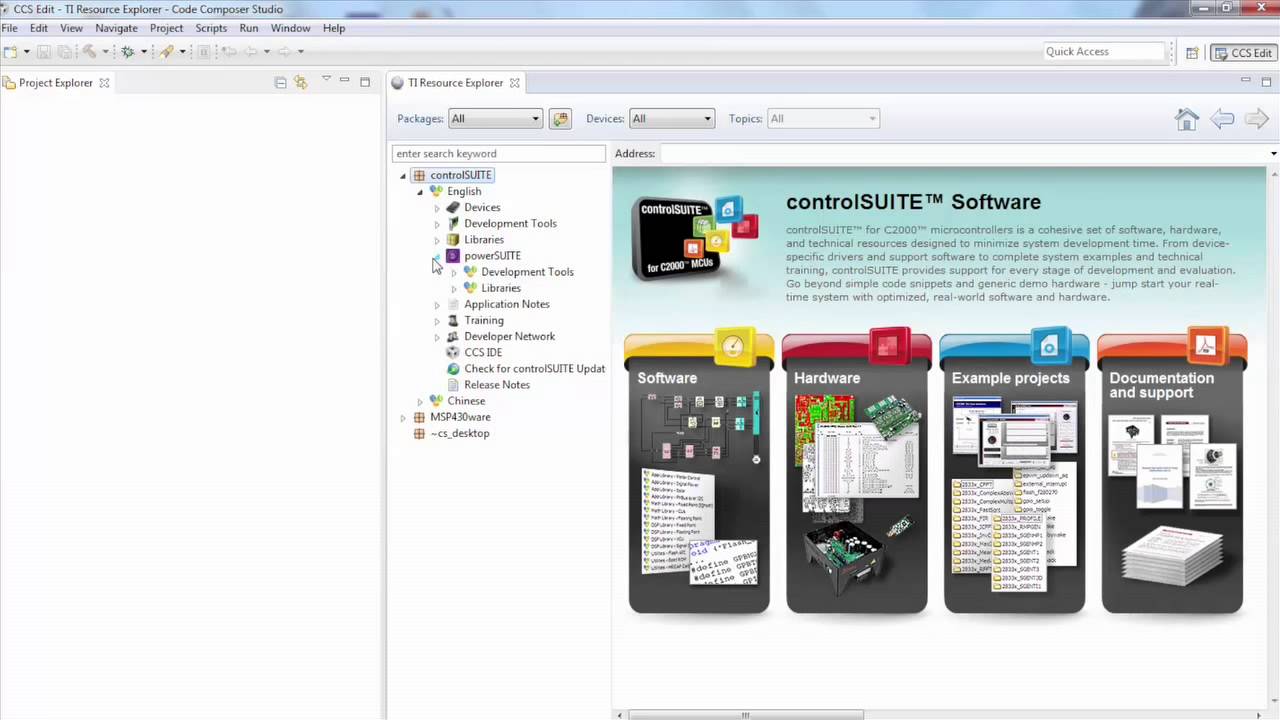This screenshot has width=1280, height=720.
Task: Click the Save toolbar icon
Action: pyautogui.click(x=44, y=51)
